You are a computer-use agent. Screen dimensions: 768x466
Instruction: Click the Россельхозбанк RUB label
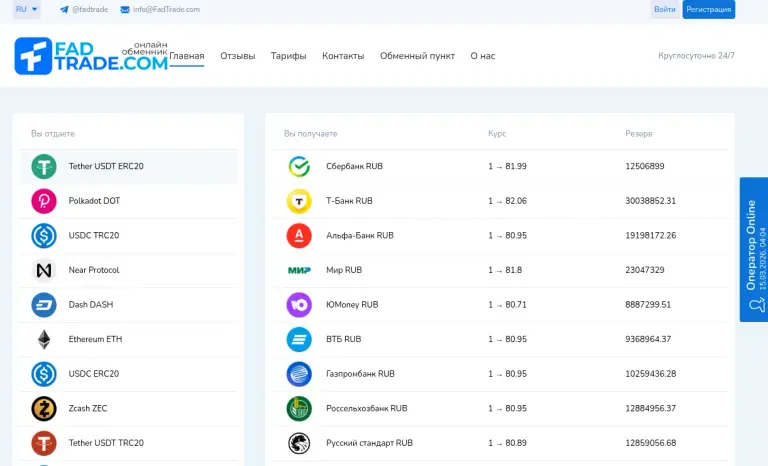pyautogui.click(x=366, y=409)
